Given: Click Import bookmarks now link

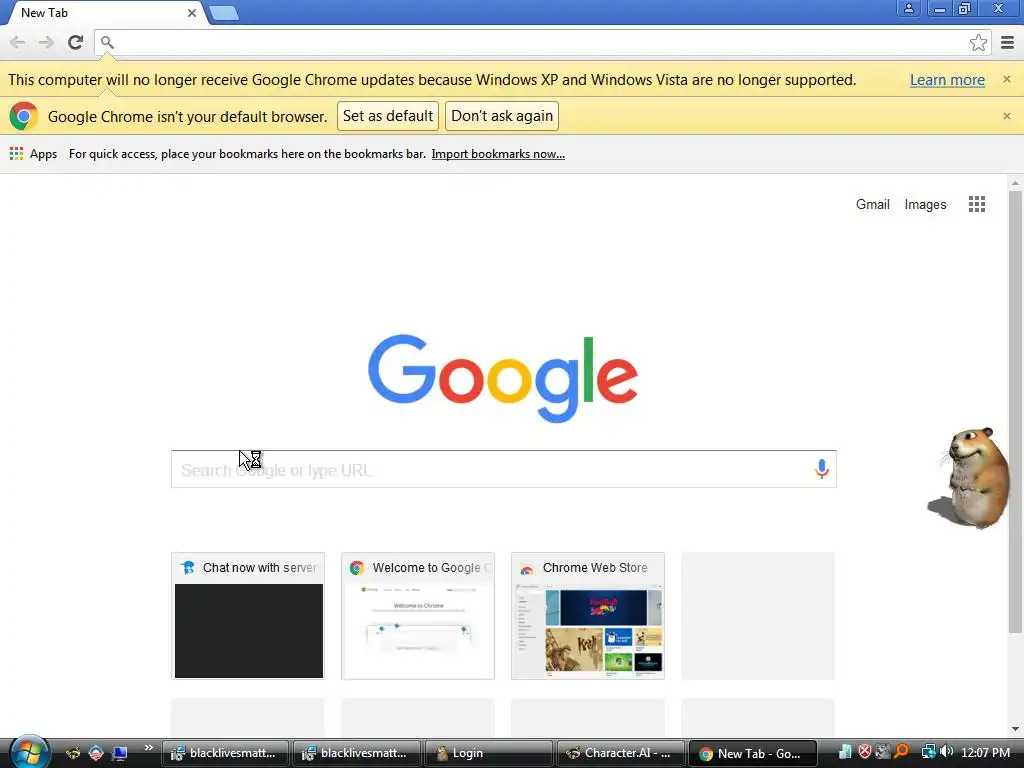Looking at the screenshot, I should pos(498,154).
